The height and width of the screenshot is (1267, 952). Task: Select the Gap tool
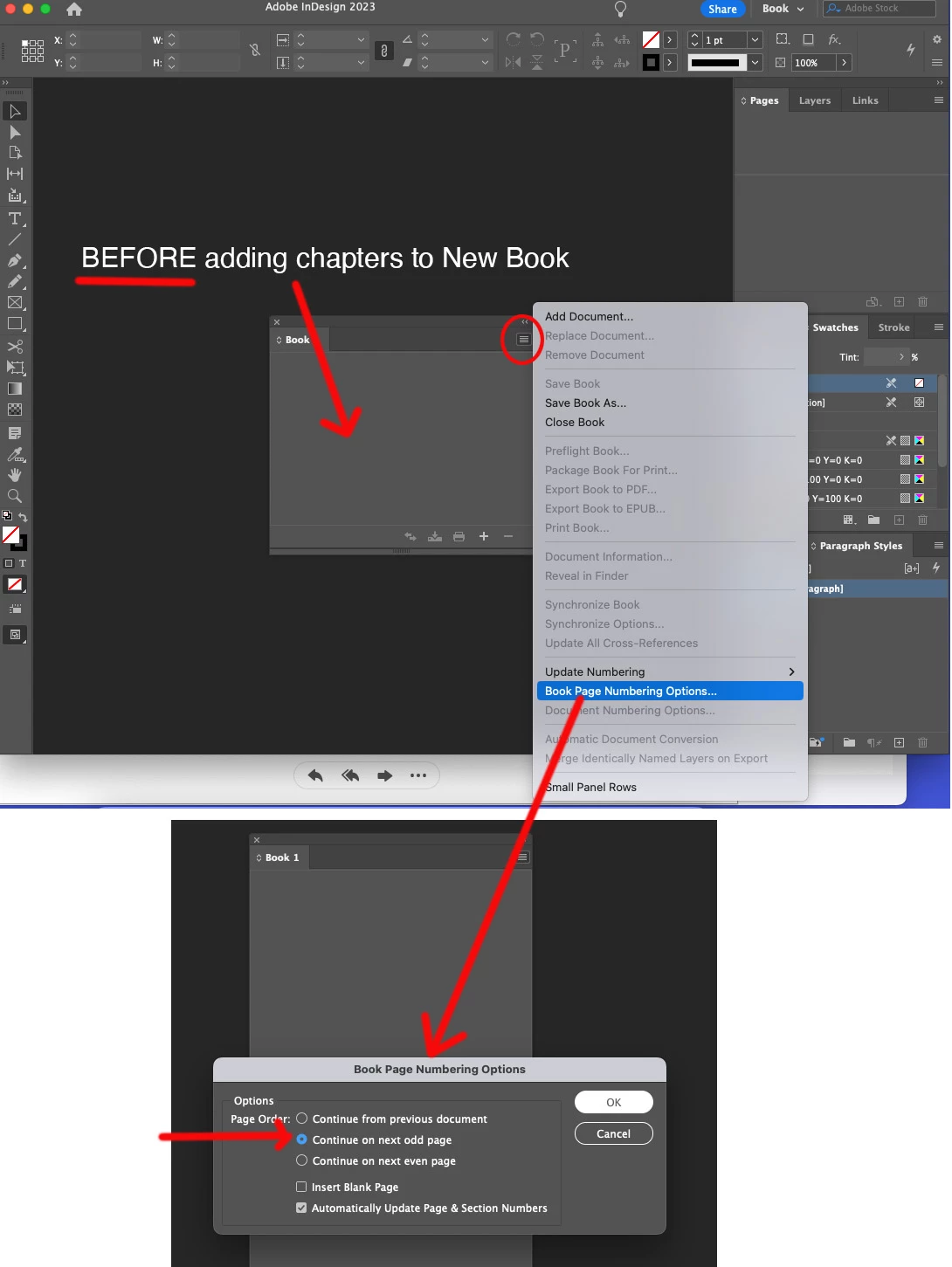point(15,174)
